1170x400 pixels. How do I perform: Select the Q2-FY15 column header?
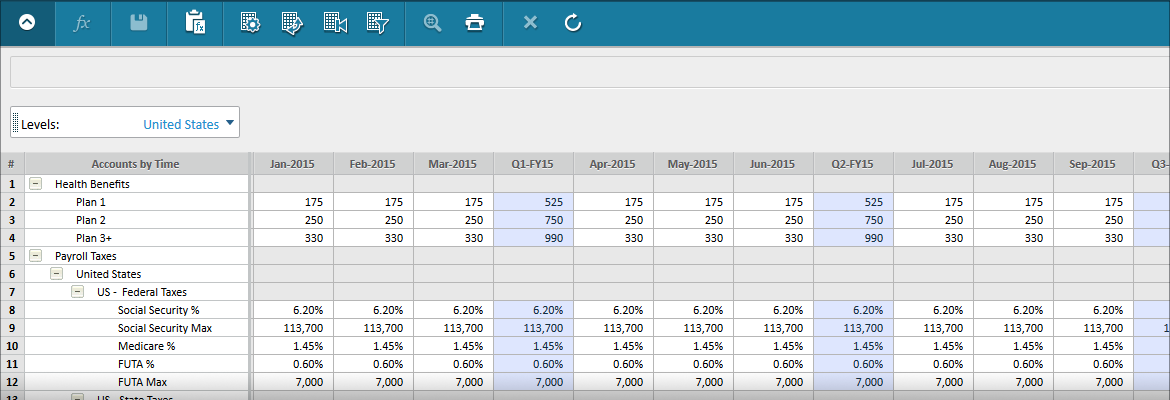(853, 164)
